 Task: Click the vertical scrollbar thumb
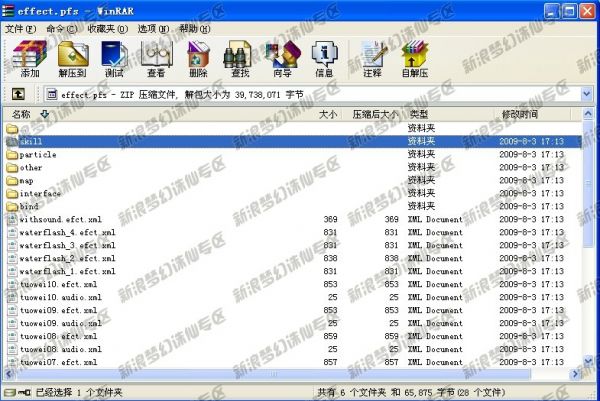[x=588, y=184]
